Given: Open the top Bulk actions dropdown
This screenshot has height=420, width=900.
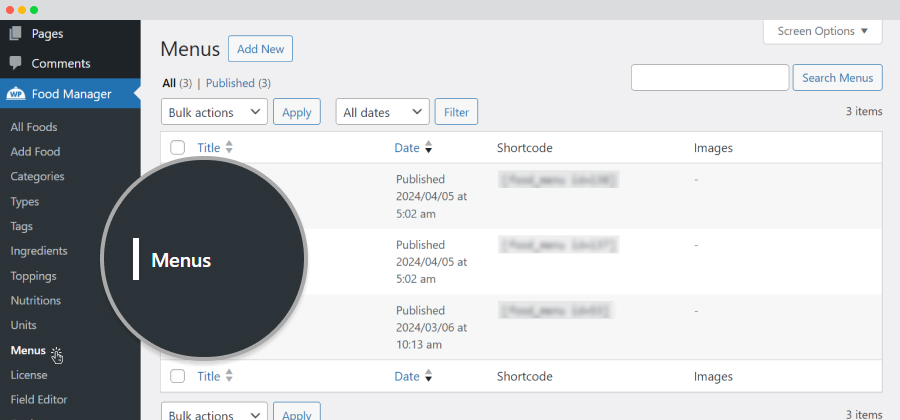Looking at the screenshot, I should 215,112.
